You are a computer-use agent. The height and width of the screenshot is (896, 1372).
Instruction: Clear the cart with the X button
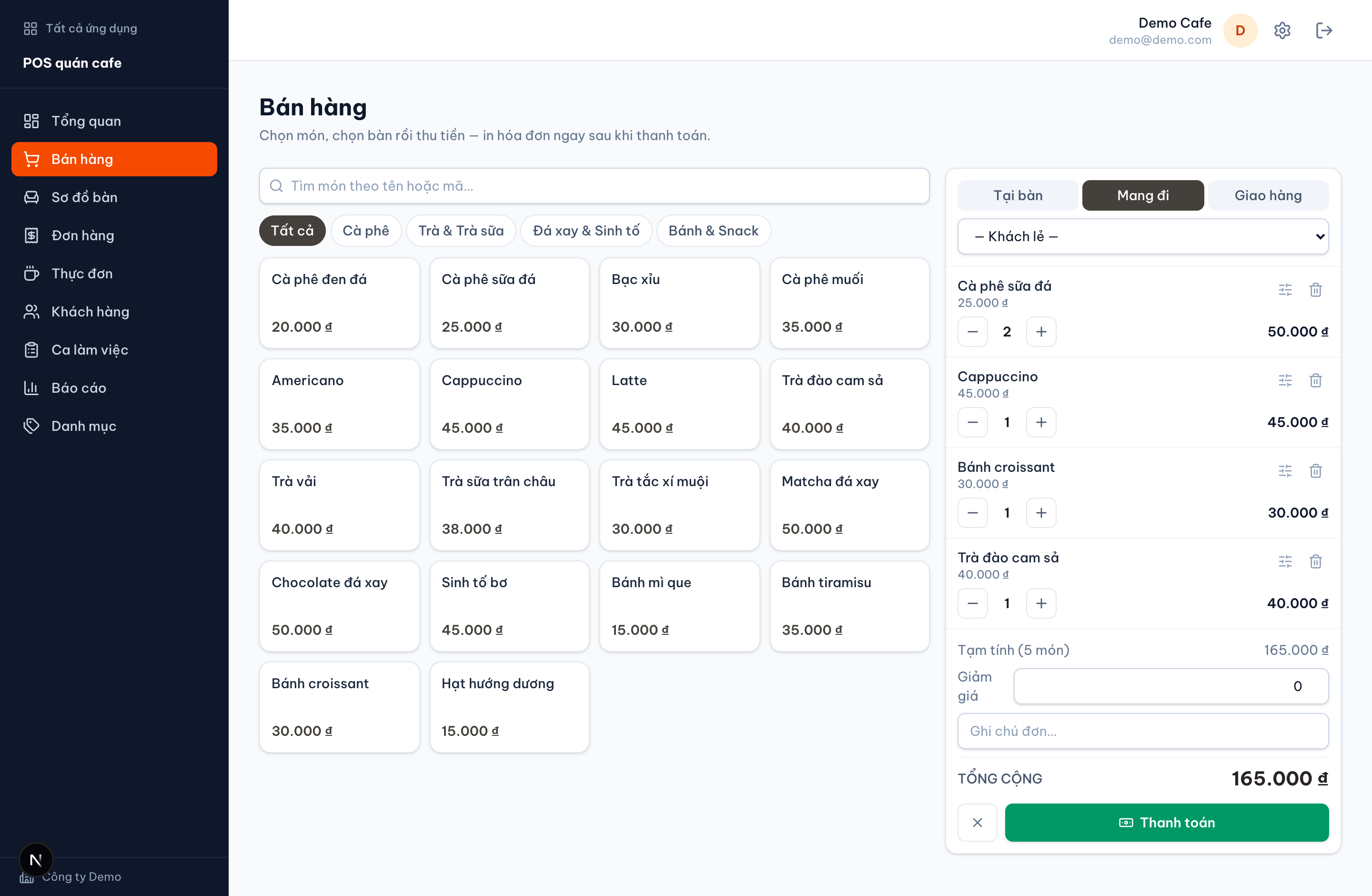tap(977, 822)
